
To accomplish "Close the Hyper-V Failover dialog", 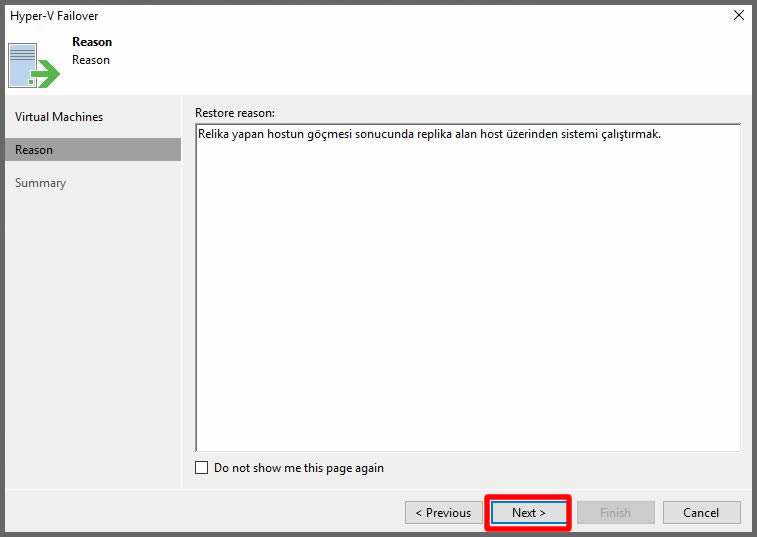I will click(738, 15).
